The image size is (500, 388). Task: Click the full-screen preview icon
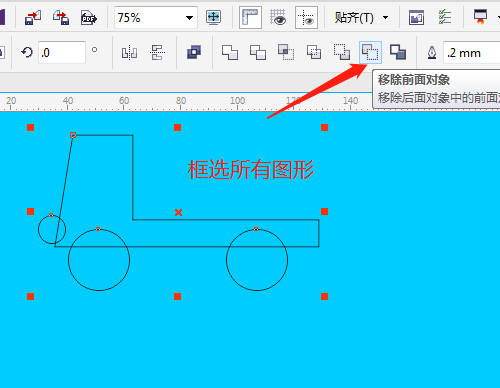tap(213, 17)
